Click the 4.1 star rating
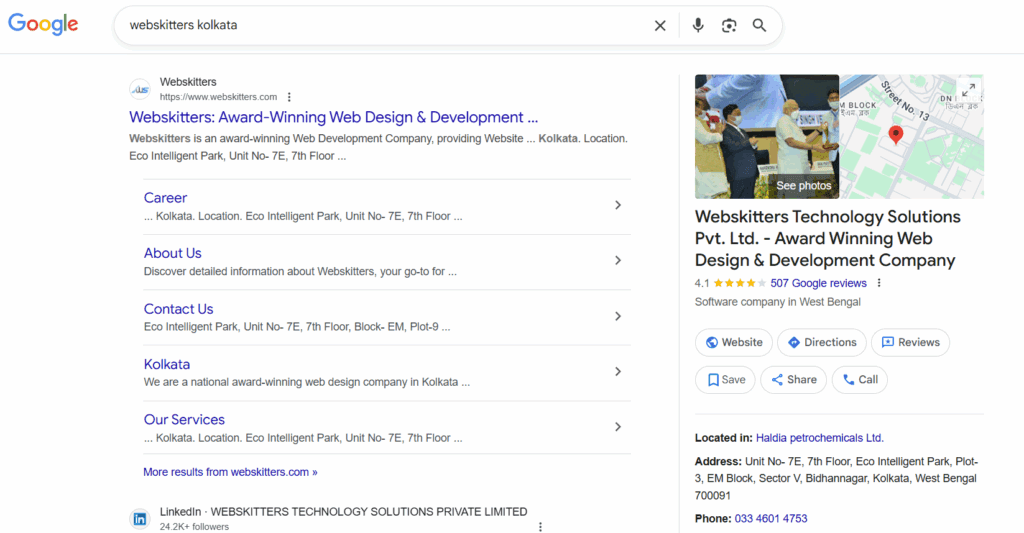Image resolution: width=1024 pixels, height=533 pixels. (730, 283)
